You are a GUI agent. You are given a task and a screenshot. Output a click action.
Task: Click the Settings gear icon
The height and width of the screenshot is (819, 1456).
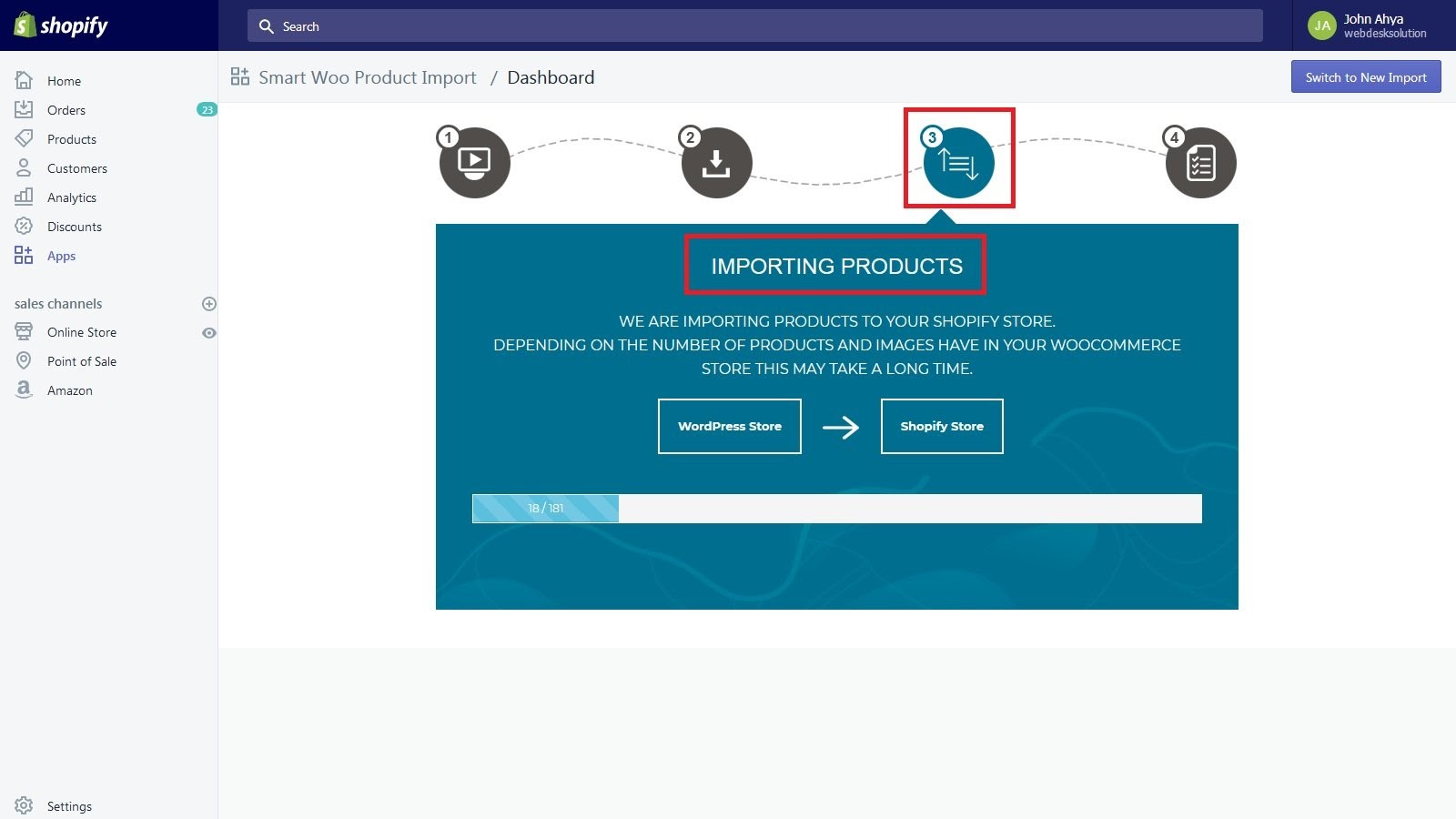click(x=24, y=805)
